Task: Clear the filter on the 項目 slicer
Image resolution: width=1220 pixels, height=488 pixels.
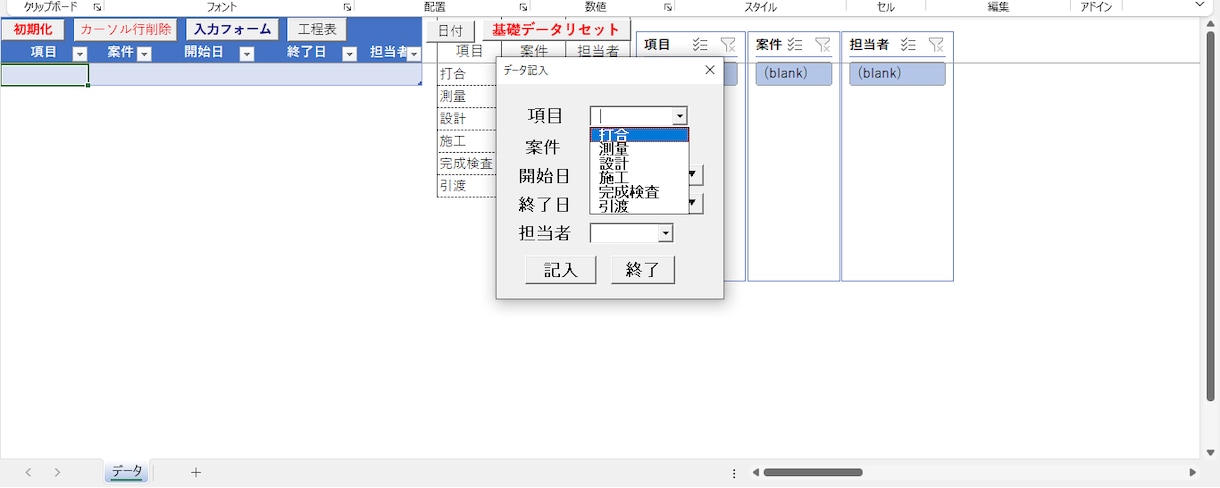Action: pos(728,44)
